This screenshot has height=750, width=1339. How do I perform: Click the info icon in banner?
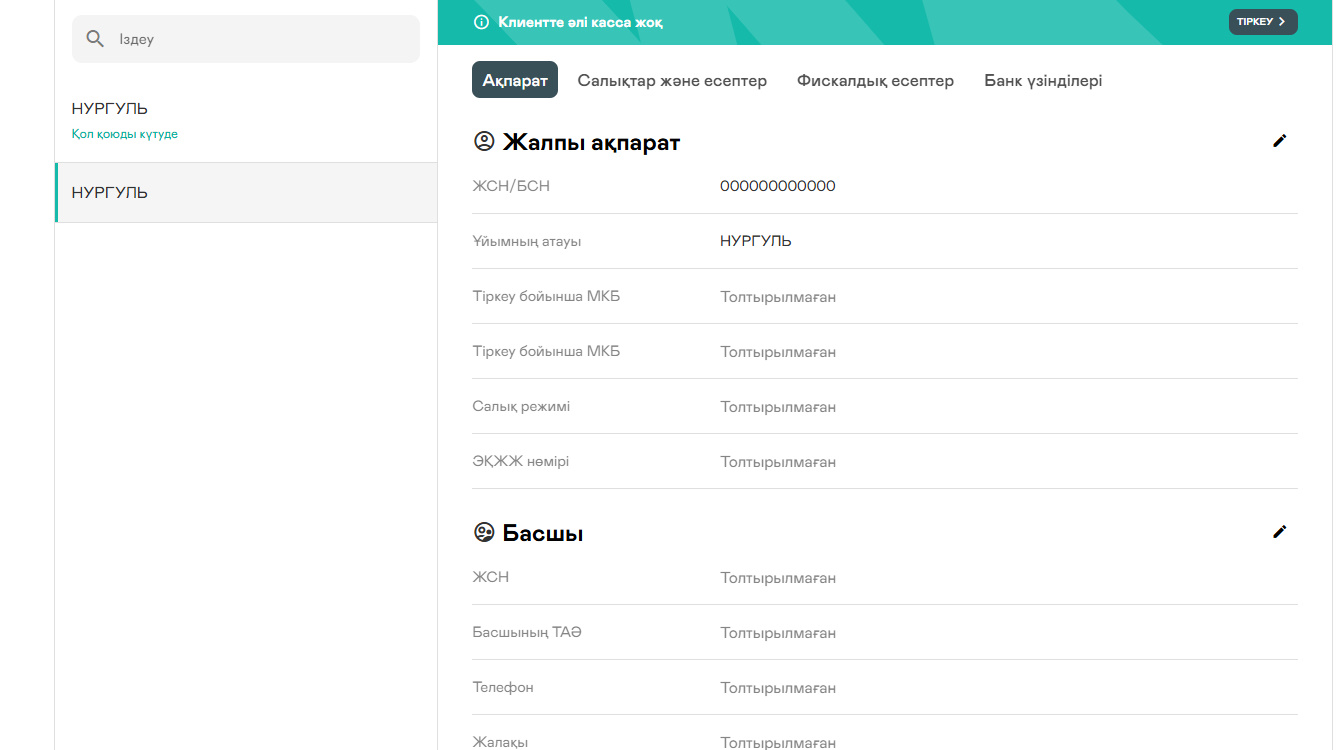[x=481, y=22]
